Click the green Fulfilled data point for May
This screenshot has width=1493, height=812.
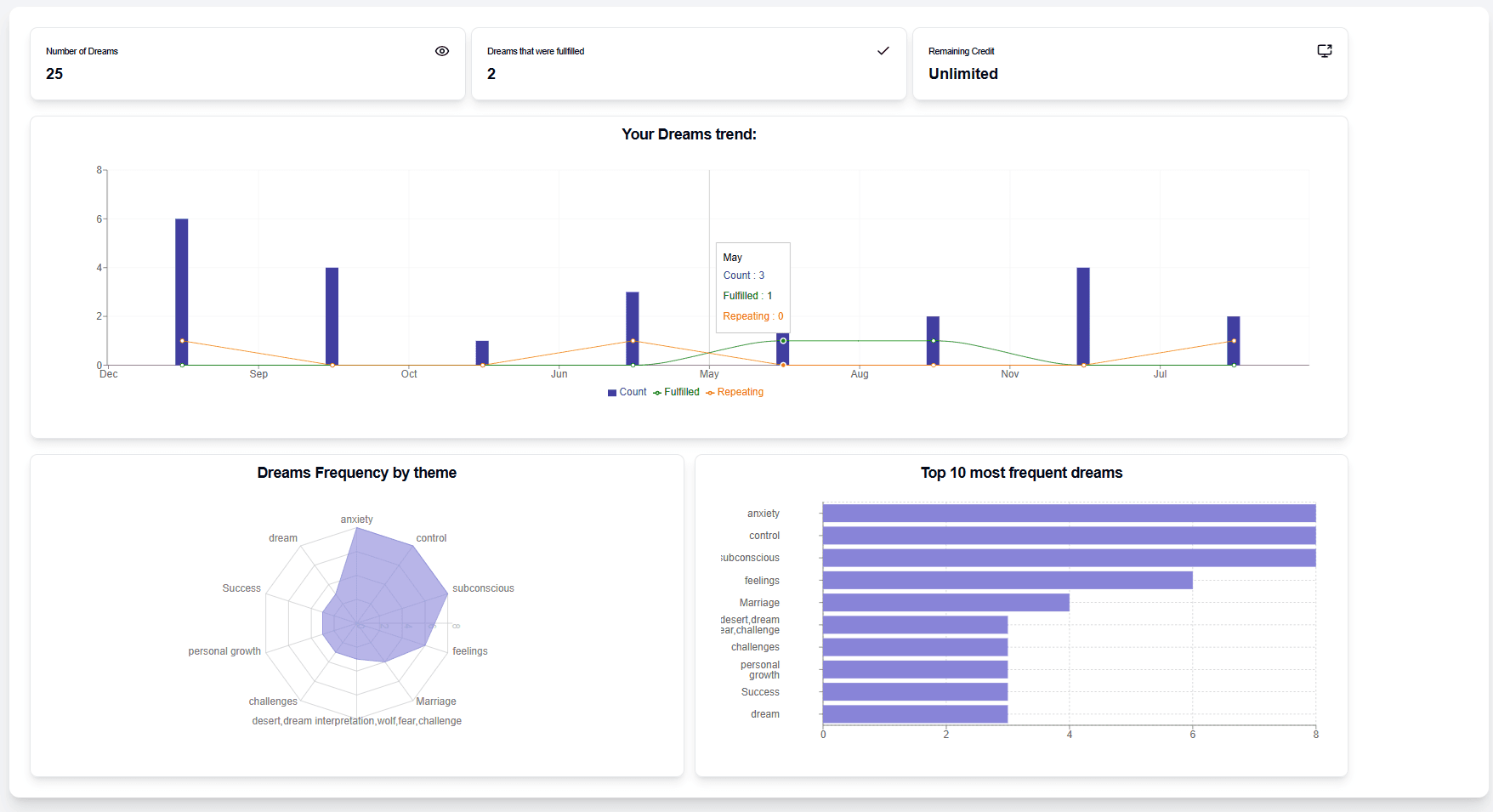(x=783, y=339)
